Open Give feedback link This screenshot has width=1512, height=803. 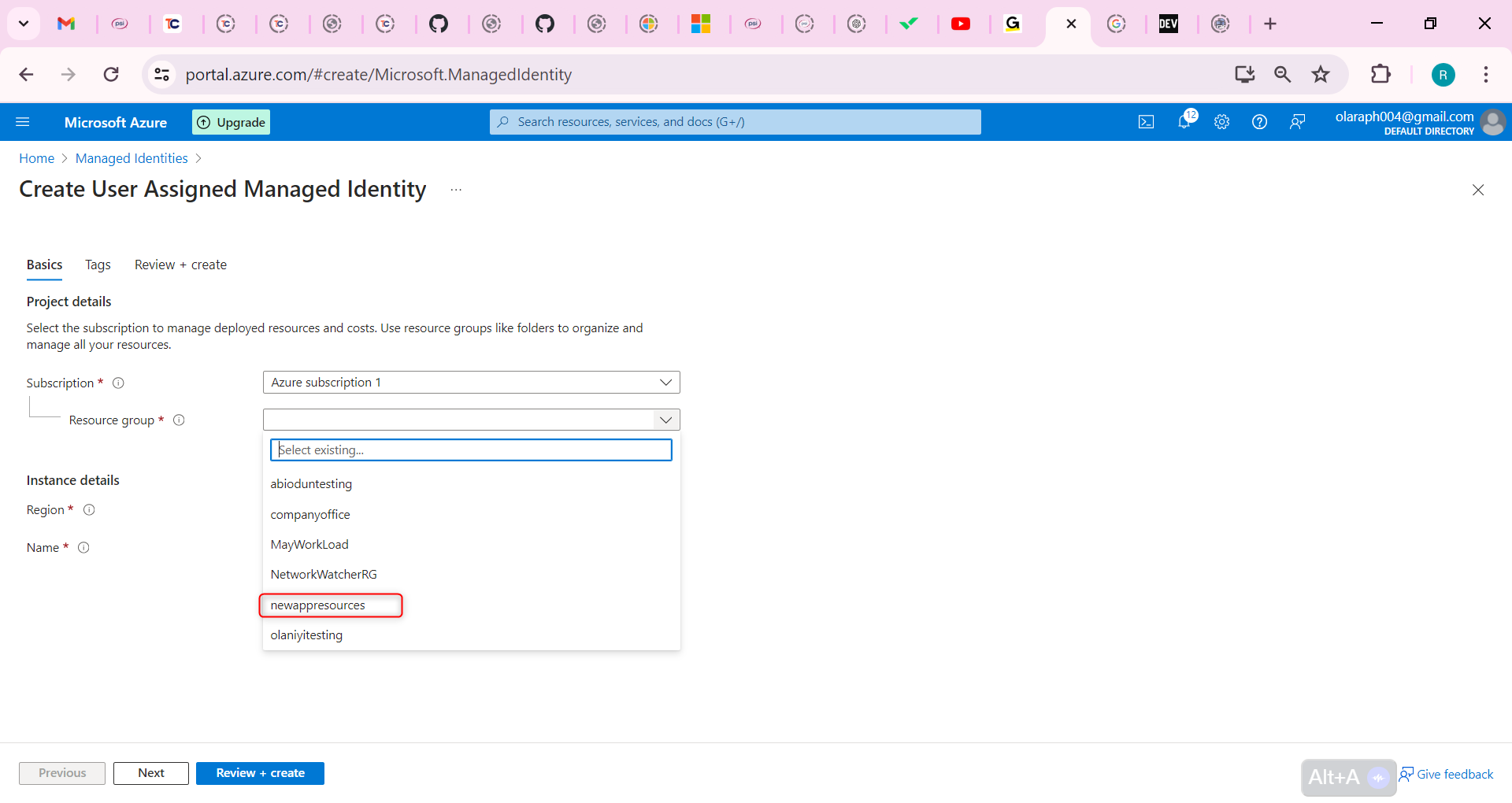coord(1447,775)
